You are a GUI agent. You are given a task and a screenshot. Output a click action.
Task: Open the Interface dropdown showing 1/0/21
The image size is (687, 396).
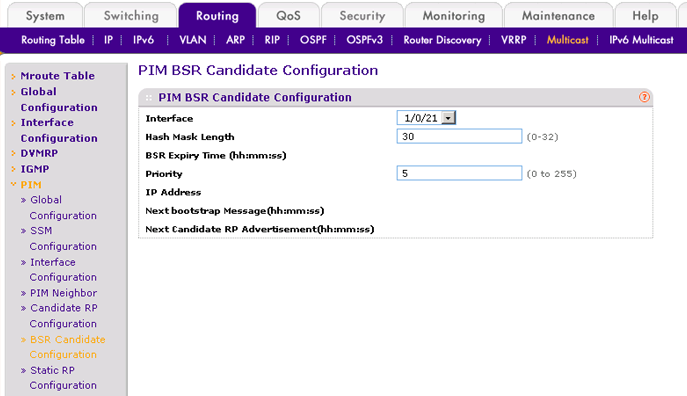point(426,118)
